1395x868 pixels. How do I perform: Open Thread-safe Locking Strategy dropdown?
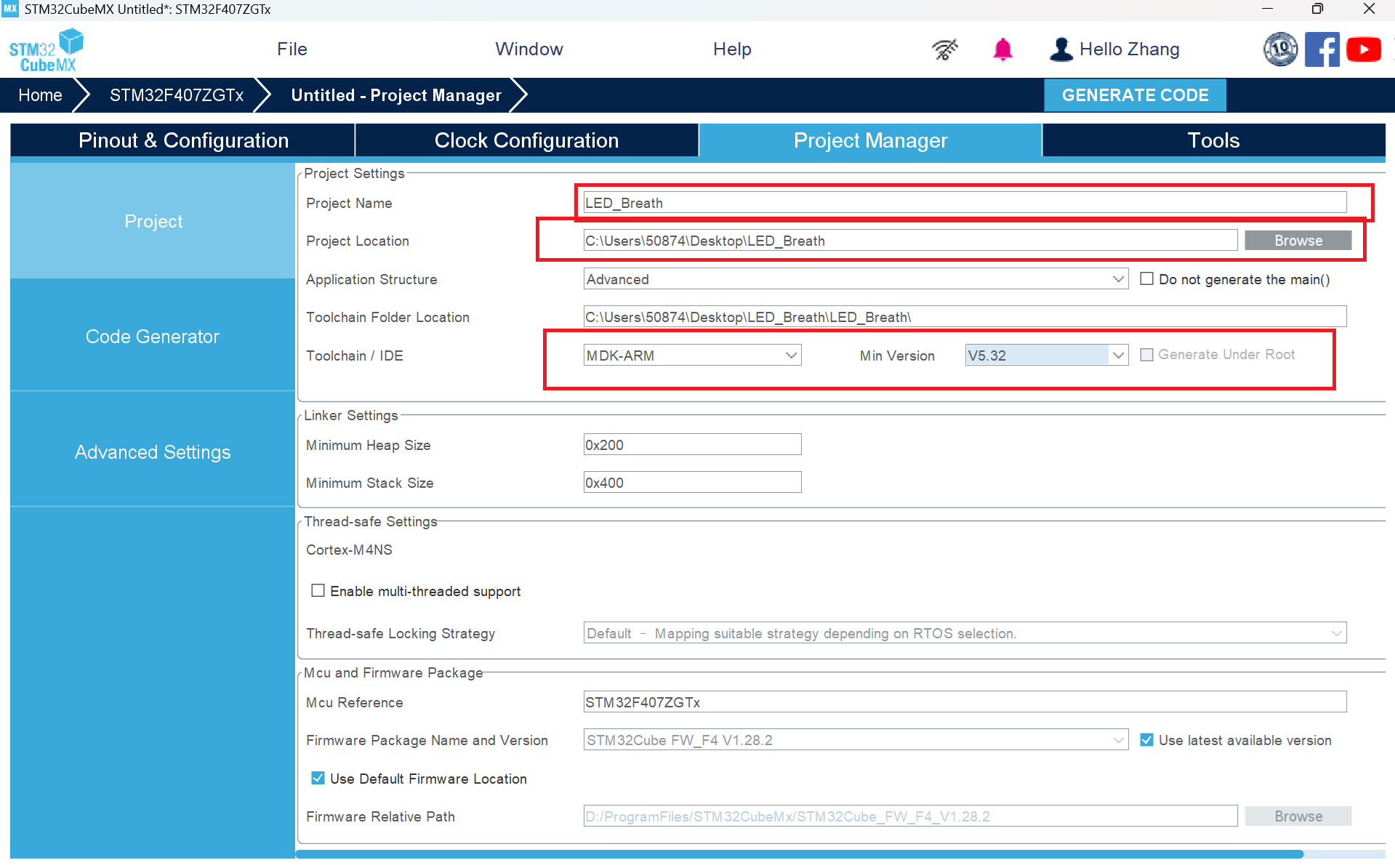(x=965, y=633)
